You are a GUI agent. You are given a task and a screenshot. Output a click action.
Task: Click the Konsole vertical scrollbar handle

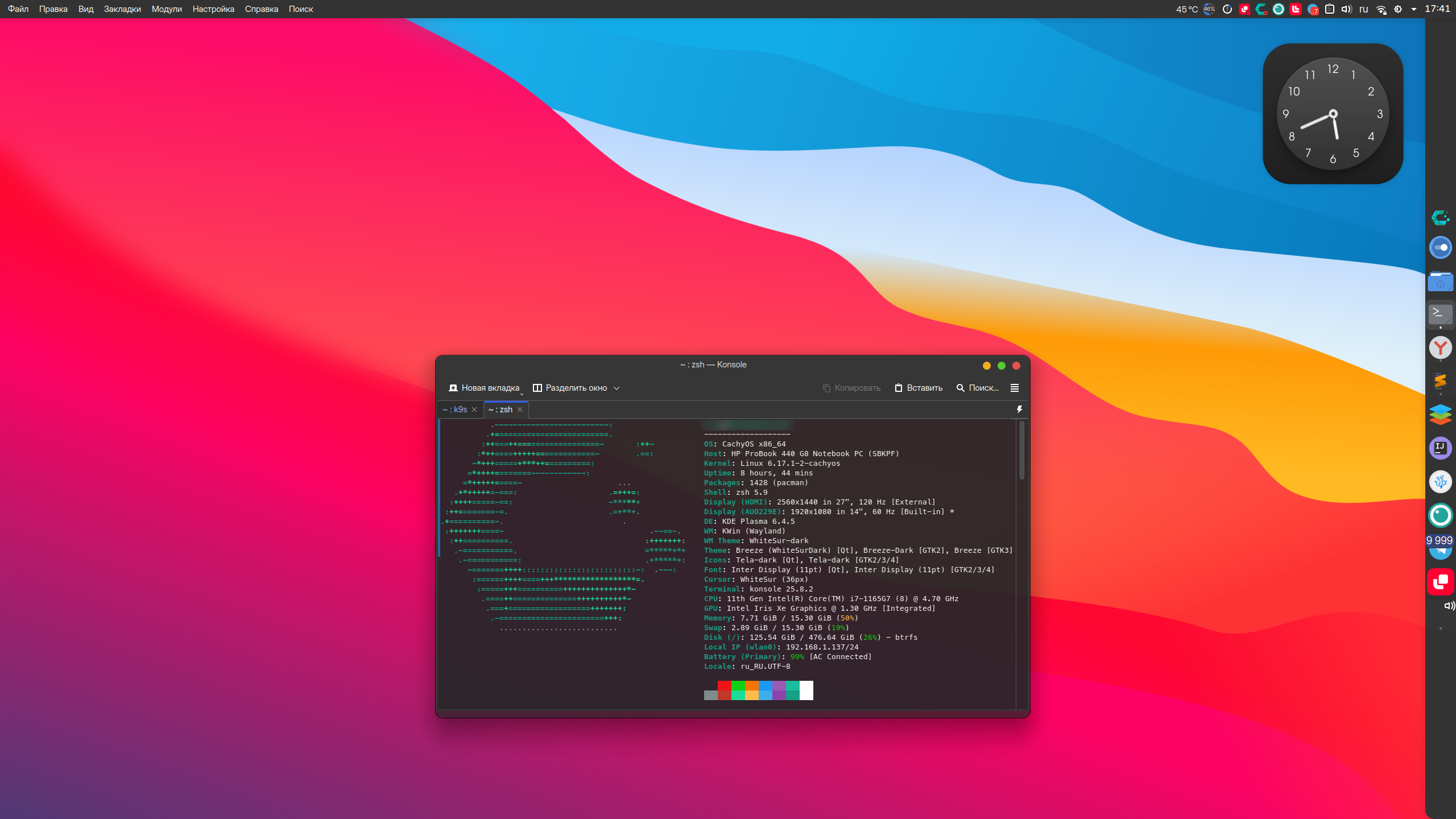pos(1022,449)
